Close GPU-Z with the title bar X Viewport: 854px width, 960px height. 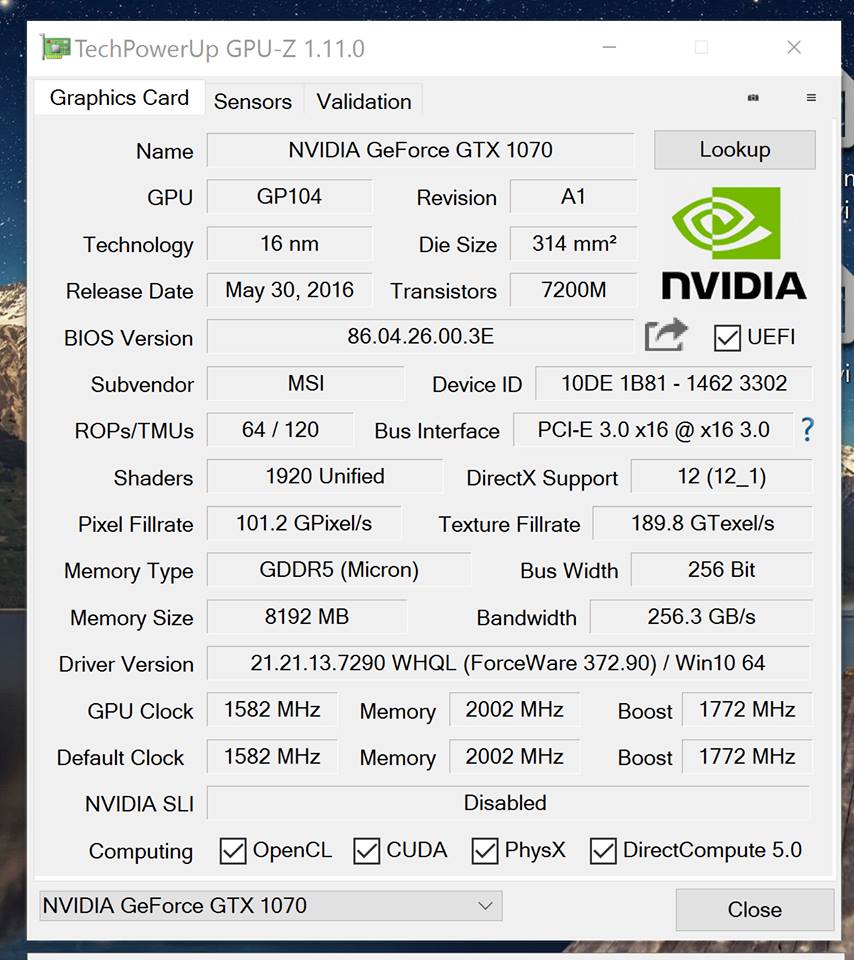[x=794, y=47]
